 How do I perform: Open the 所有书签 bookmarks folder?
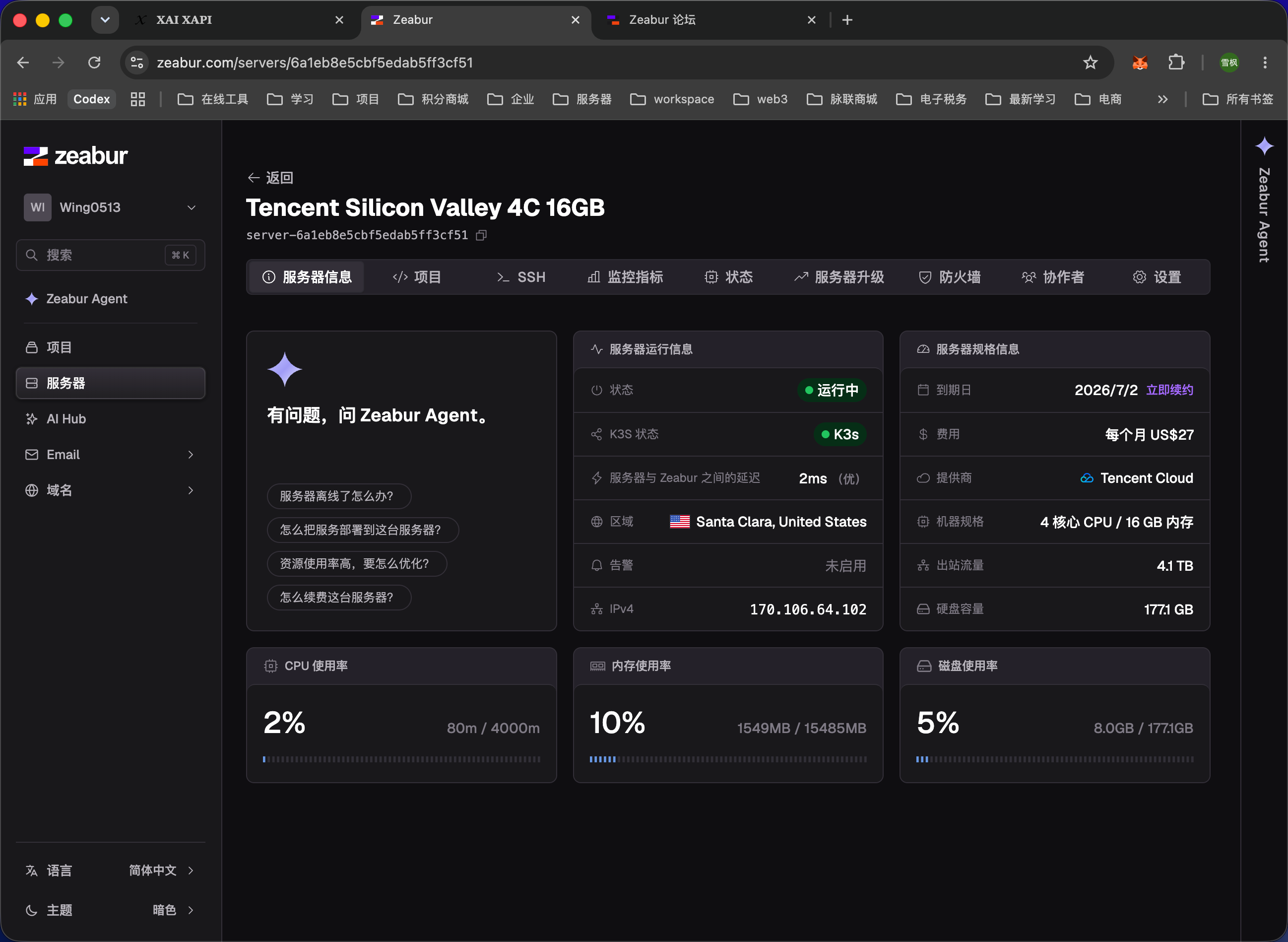pos(1237,99)
